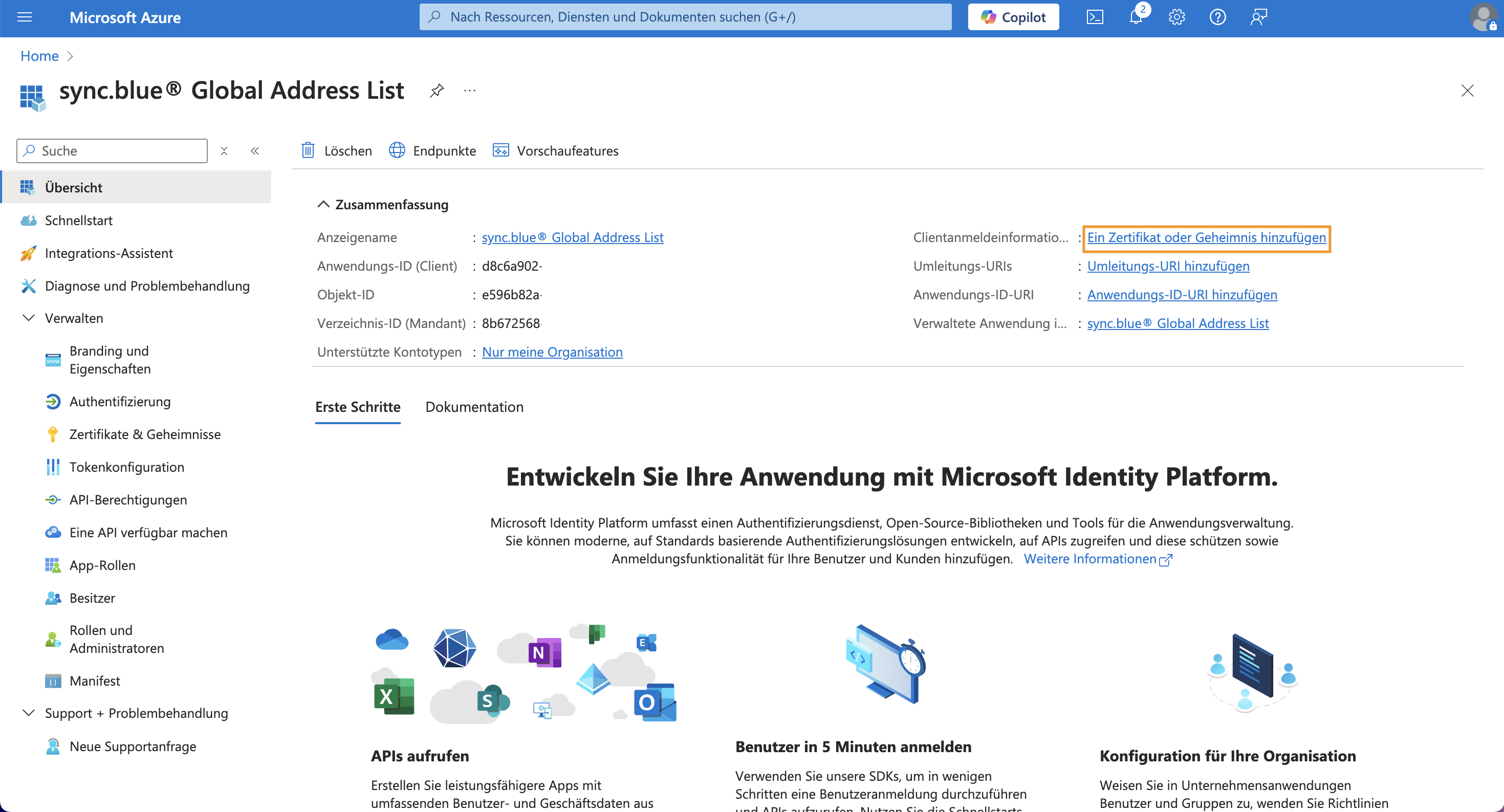Click the Microsoft Azure logo text
The width and height of the screenshot is (1504, 812).
pyautogui.click(x=125, y=17)
